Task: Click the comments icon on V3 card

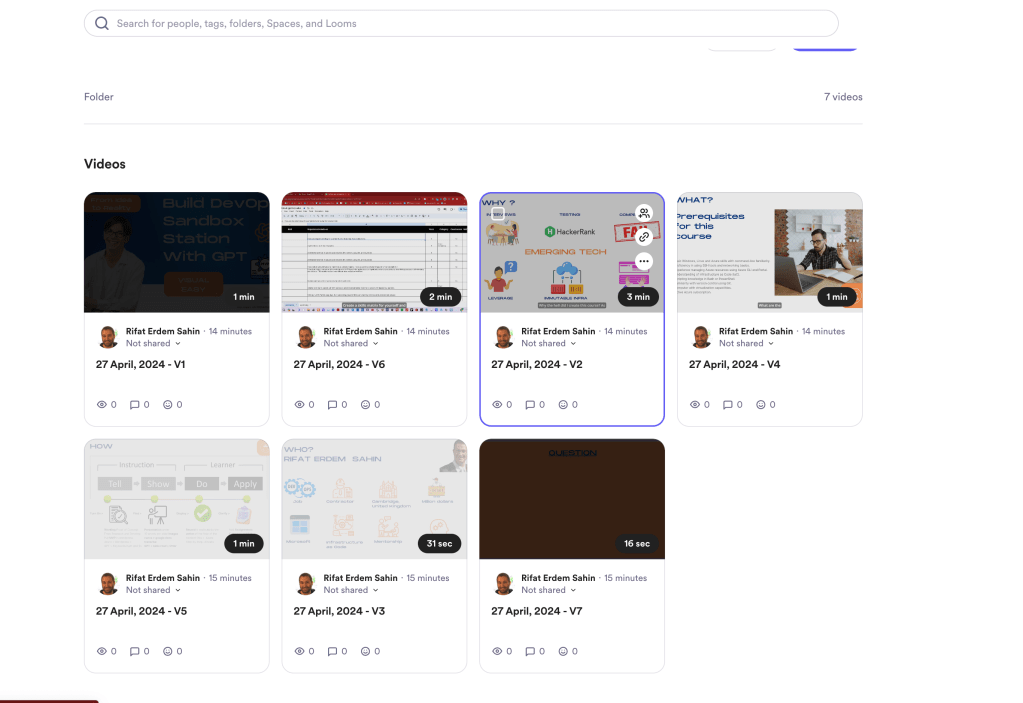Action: (x=332, y=651)
